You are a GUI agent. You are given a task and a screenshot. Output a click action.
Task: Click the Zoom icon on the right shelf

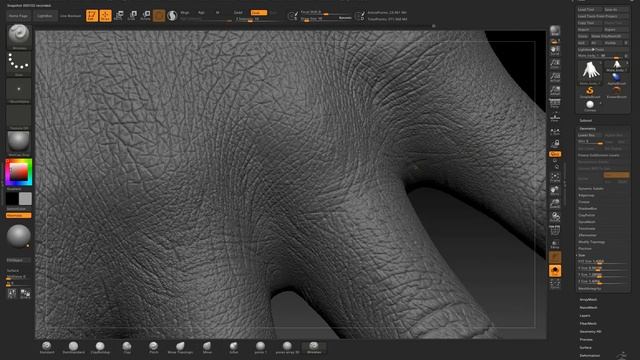click(x=555, y=64)
